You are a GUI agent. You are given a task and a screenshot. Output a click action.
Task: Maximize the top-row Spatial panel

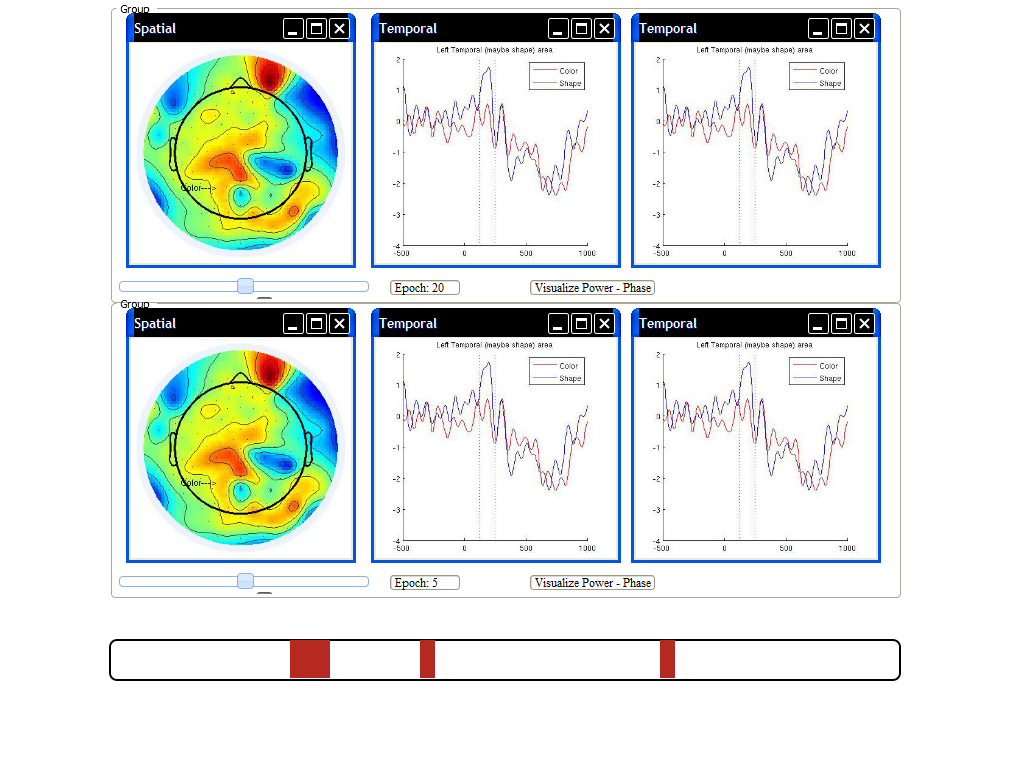[316, 29]
